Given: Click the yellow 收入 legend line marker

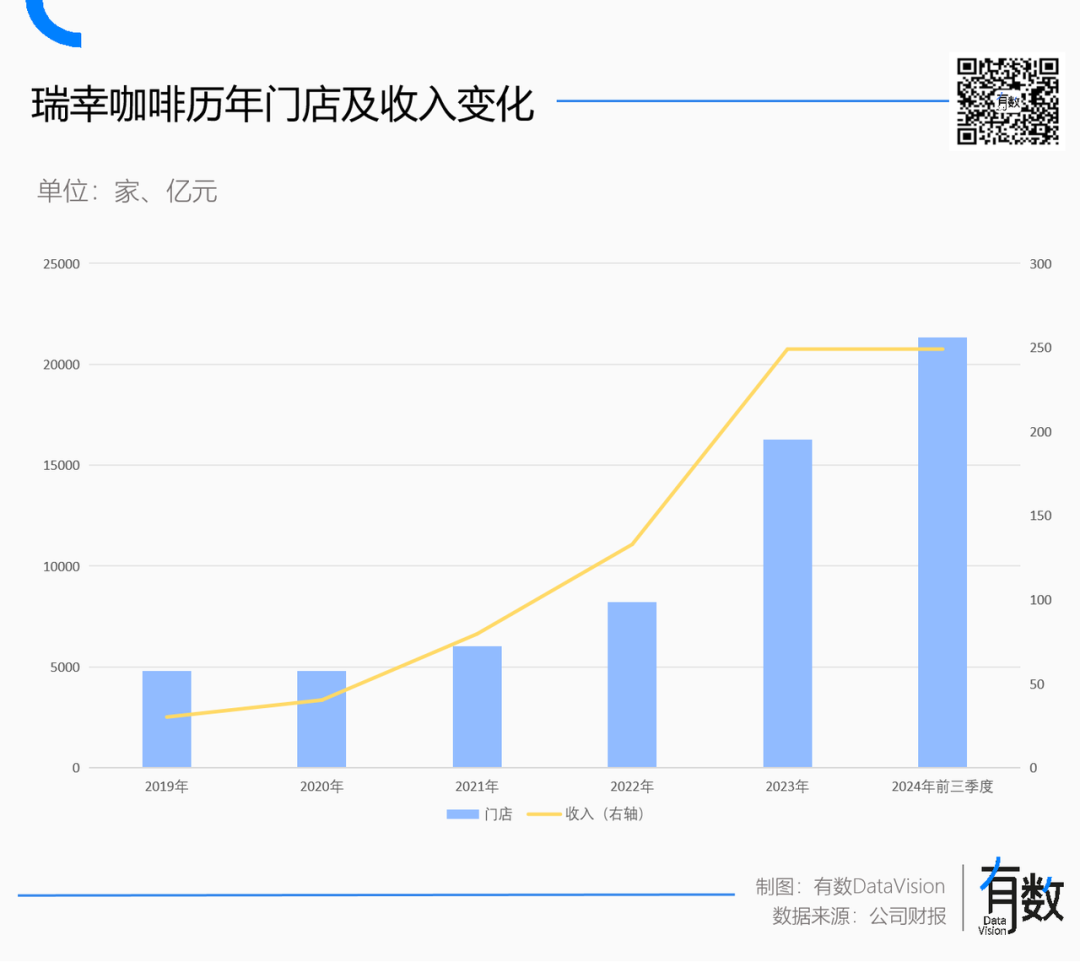Looking at the screenshot, I should coord(543,815).
